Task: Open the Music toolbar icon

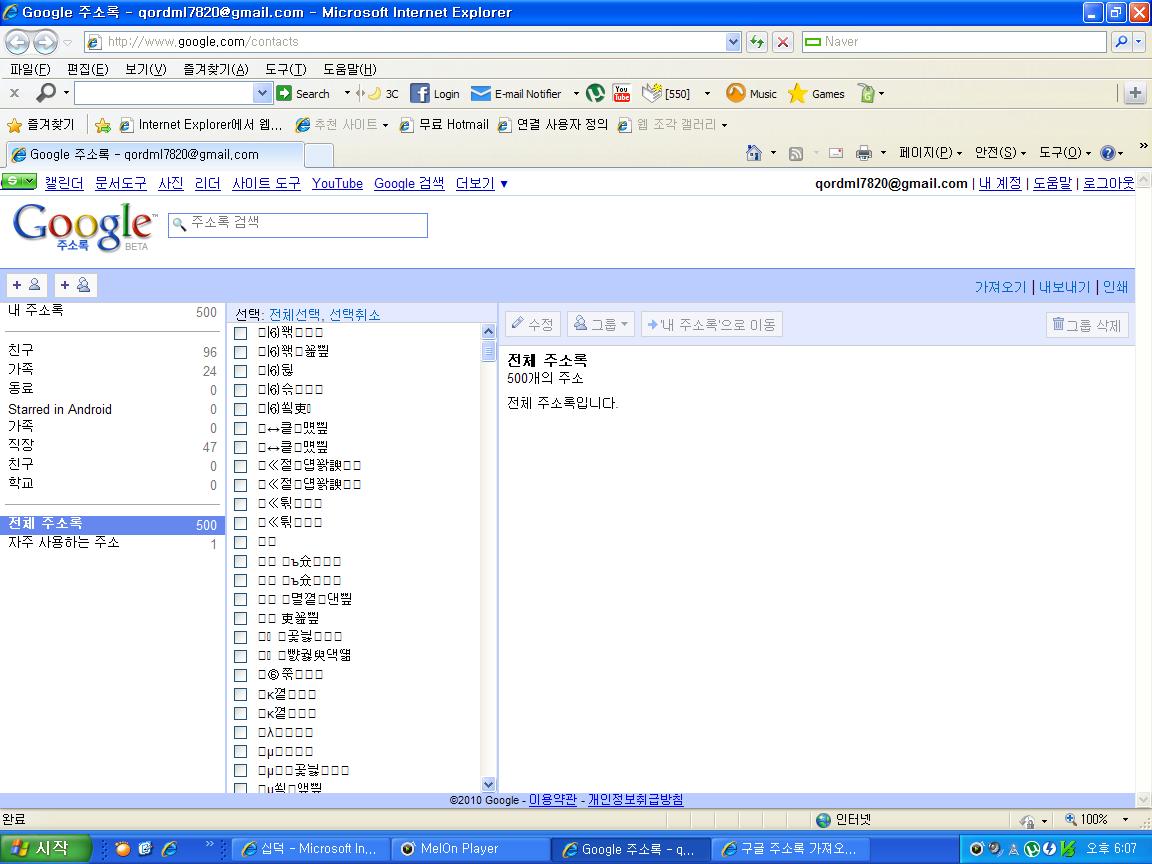Action: [735, 93]
